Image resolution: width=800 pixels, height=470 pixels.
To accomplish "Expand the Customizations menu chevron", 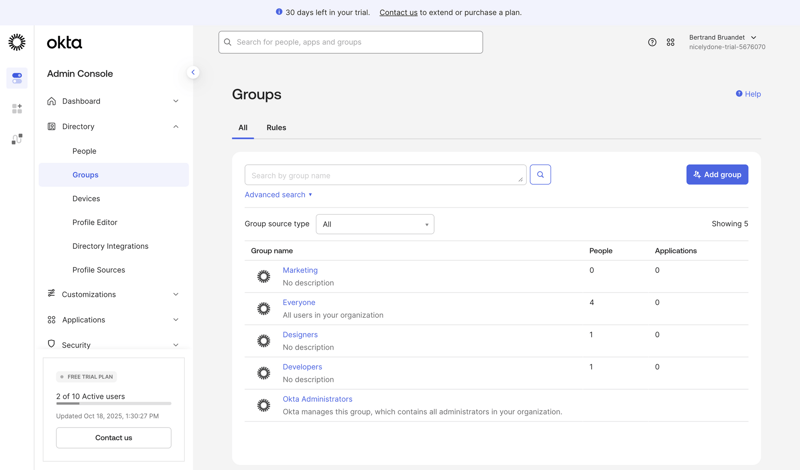I will [176, 294].
